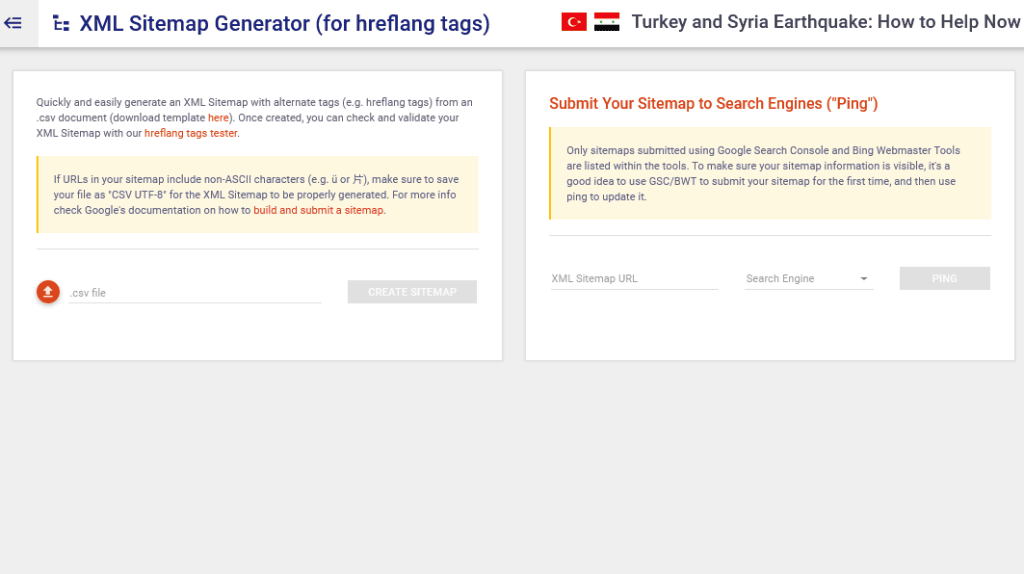Screen dimensions: 1024x574
Task: Follow the hreflang tags tester link
Action: pos(190,133)
